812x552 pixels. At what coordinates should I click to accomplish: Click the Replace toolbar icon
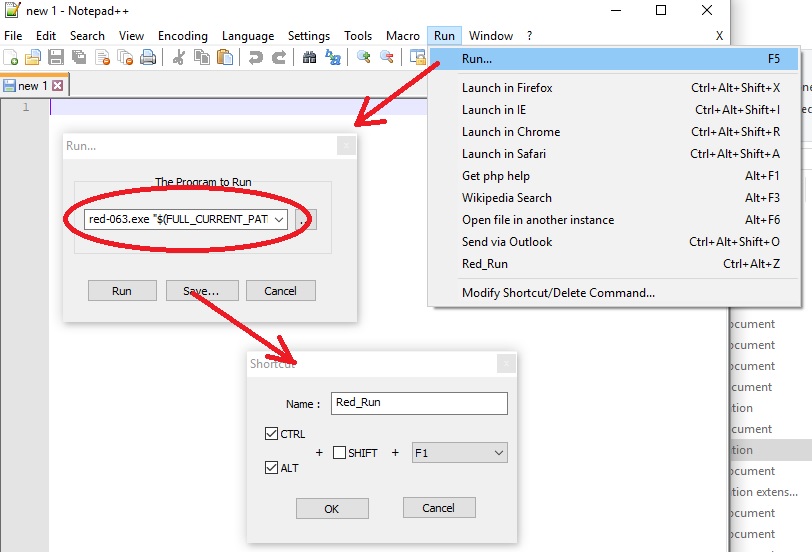(332, 57)
